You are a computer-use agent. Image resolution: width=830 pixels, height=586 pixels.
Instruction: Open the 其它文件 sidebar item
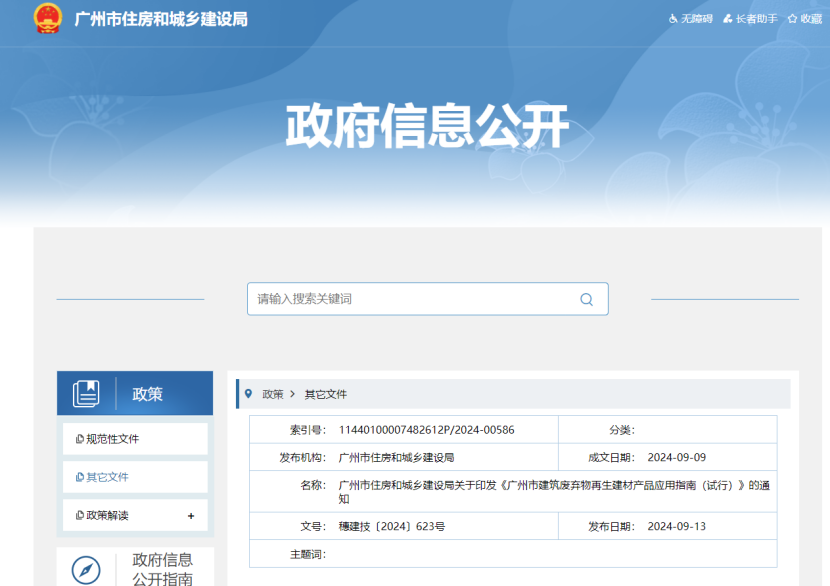pyautogui.click(x=135, y=477)
